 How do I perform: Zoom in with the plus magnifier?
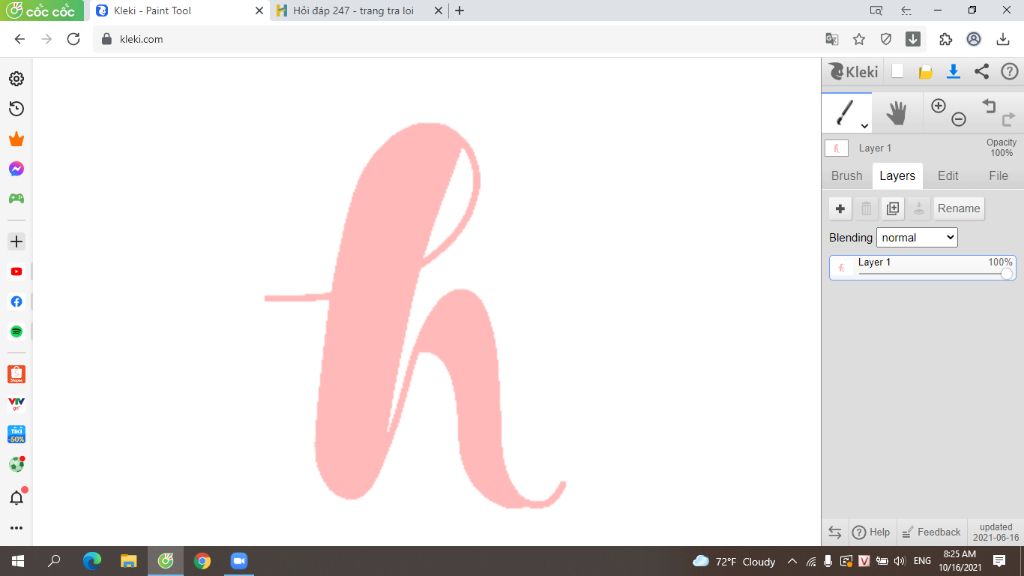[938, 106]
